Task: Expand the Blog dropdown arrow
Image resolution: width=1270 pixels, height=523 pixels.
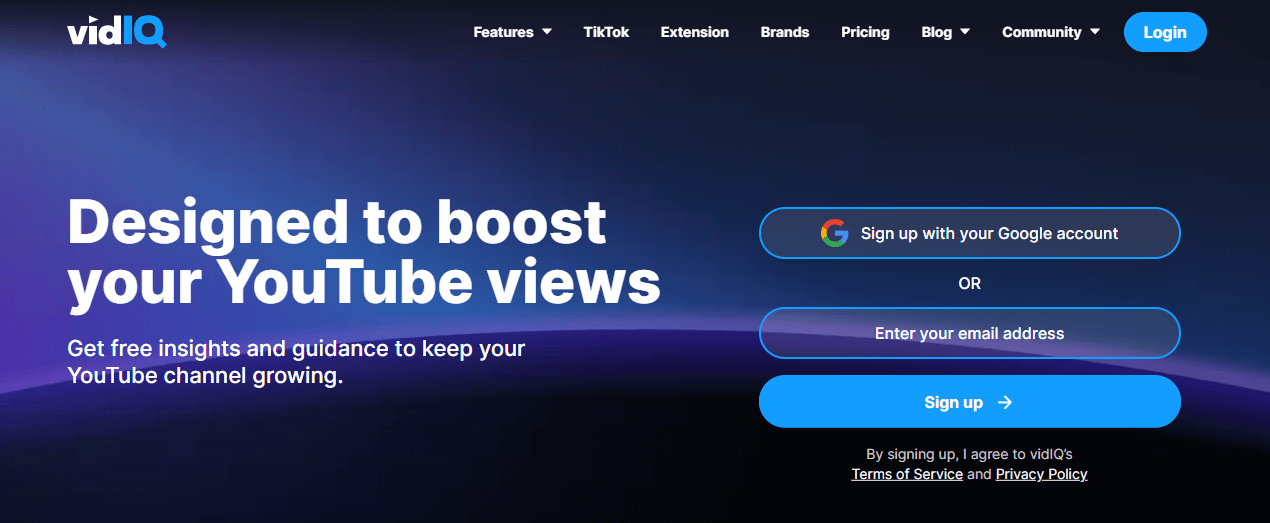Action: point(965,32)
